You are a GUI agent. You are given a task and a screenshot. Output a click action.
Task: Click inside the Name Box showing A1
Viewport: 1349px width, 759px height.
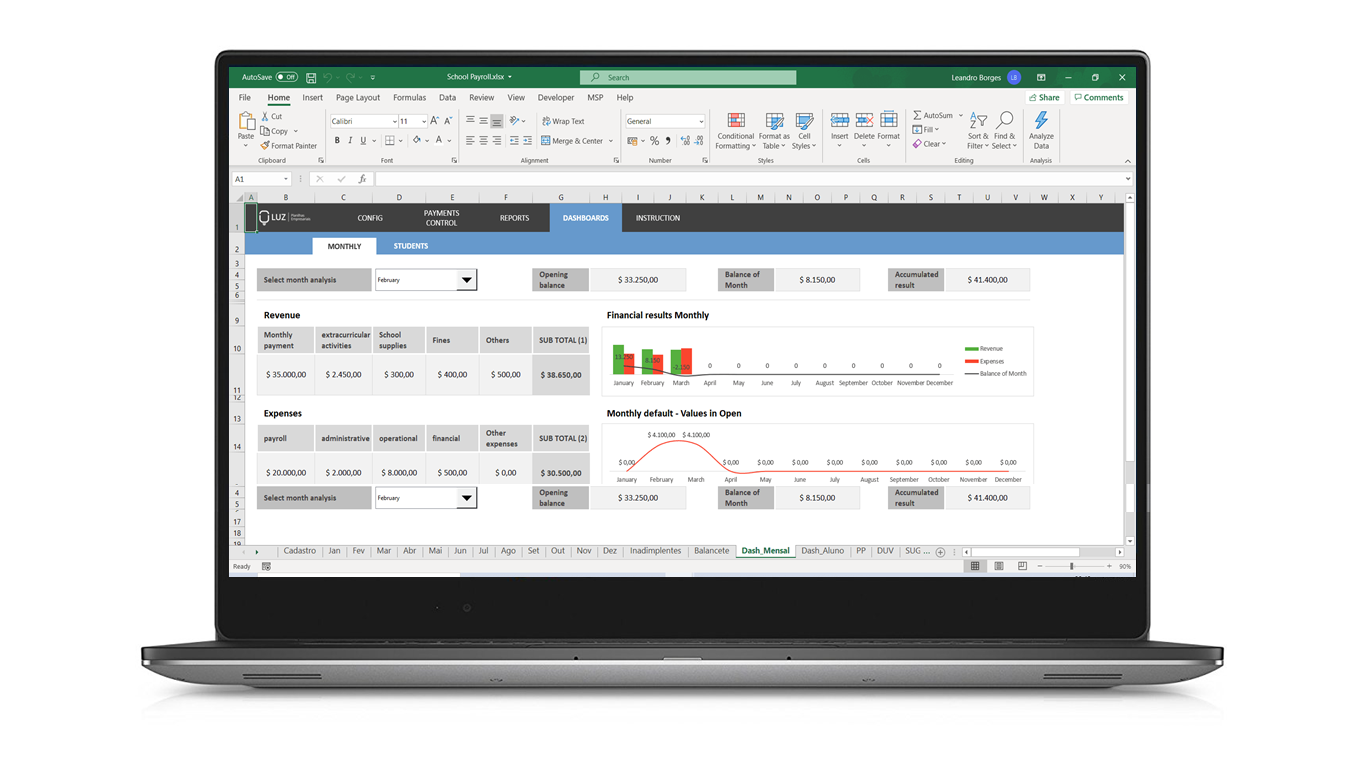pyautogui.click(x=258, y=178)
